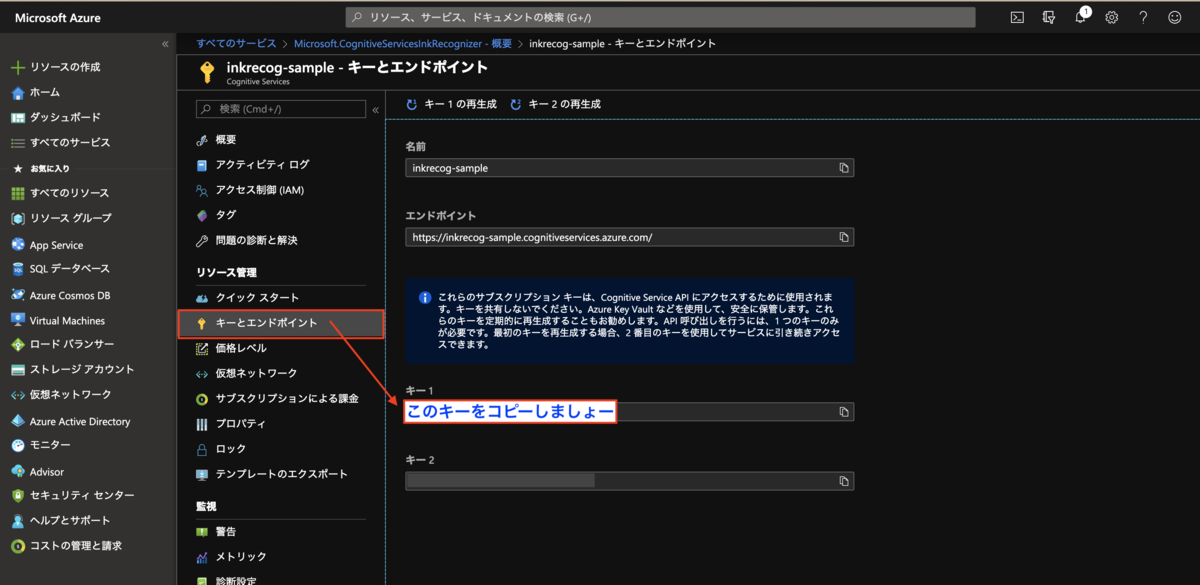This screenshot has height=585, width=1200.
Task: Collapse the resource menu panel chevron
Action: coord(376,110)
